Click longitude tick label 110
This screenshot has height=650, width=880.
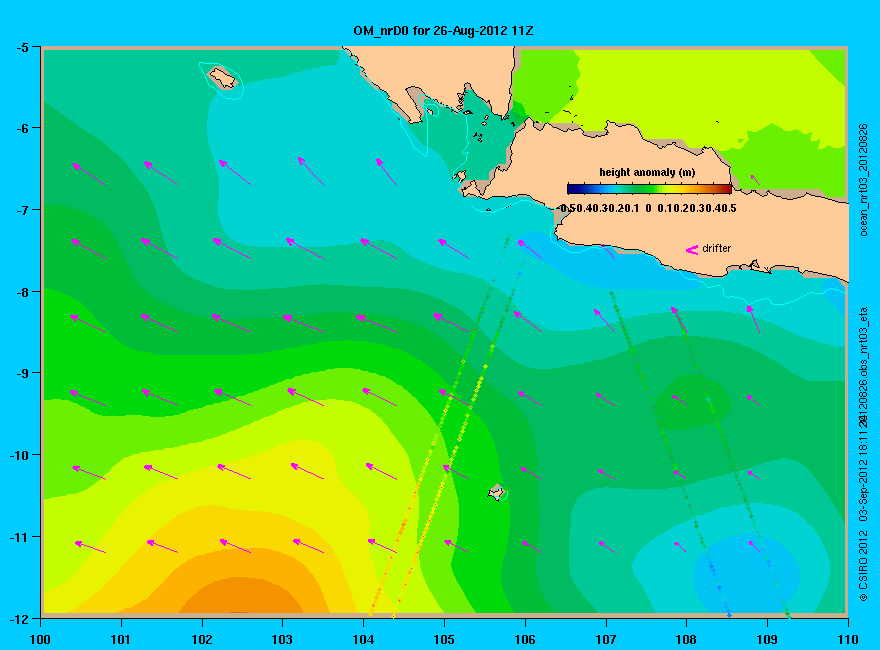pyautogui.click(x=847, y=639)
